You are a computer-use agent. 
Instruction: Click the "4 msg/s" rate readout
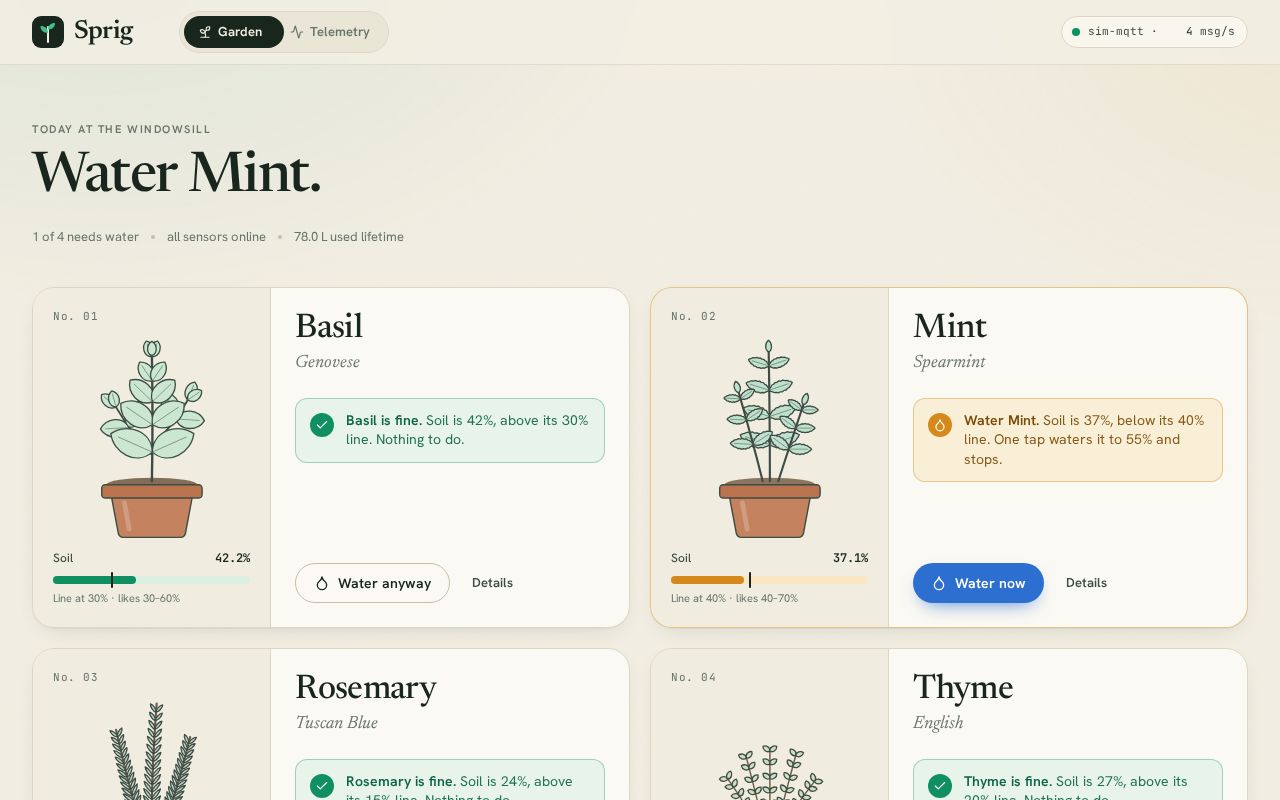(1210, 32)
